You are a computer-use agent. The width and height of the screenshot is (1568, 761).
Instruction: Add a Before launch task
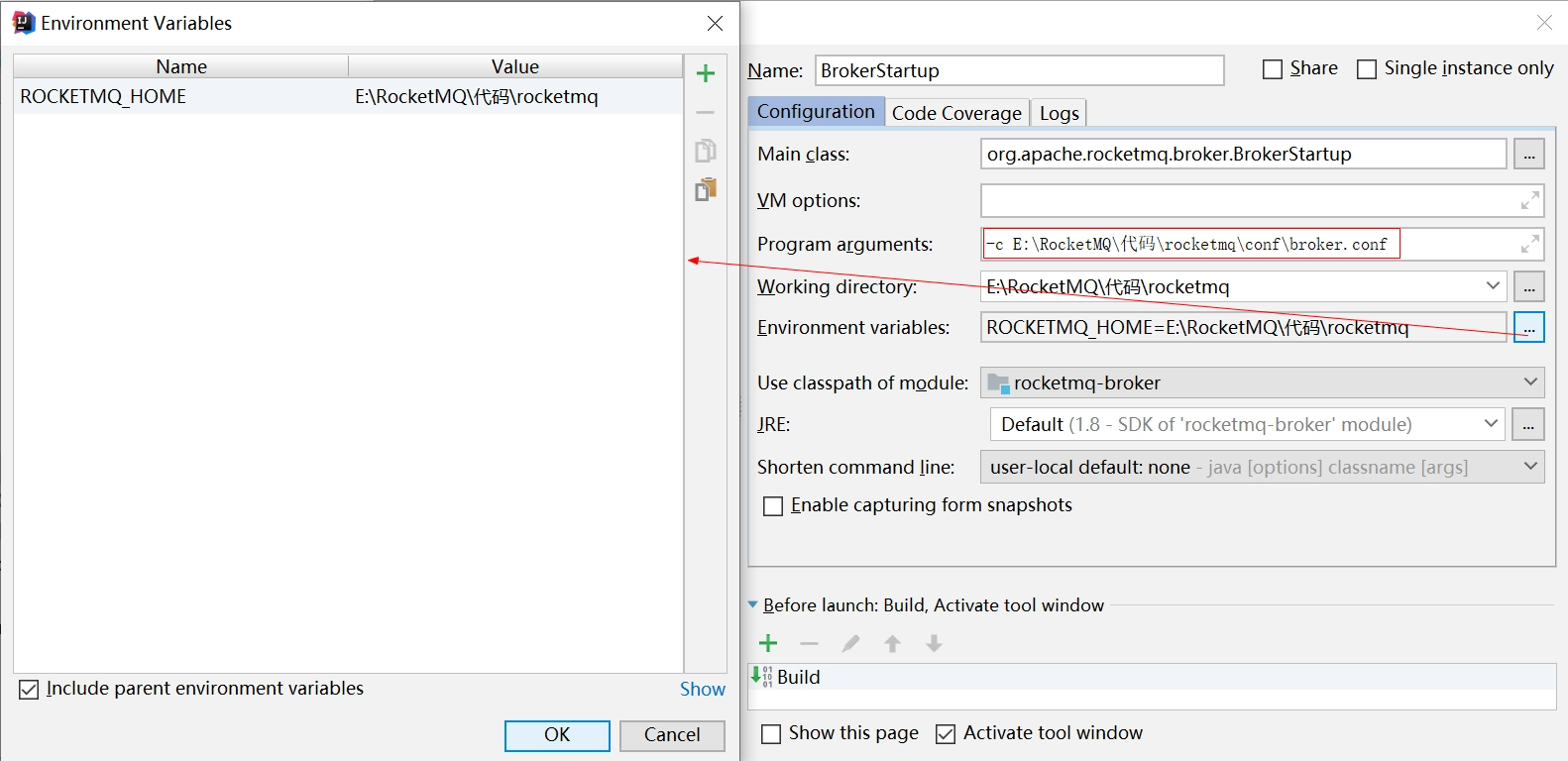[768, 644]
